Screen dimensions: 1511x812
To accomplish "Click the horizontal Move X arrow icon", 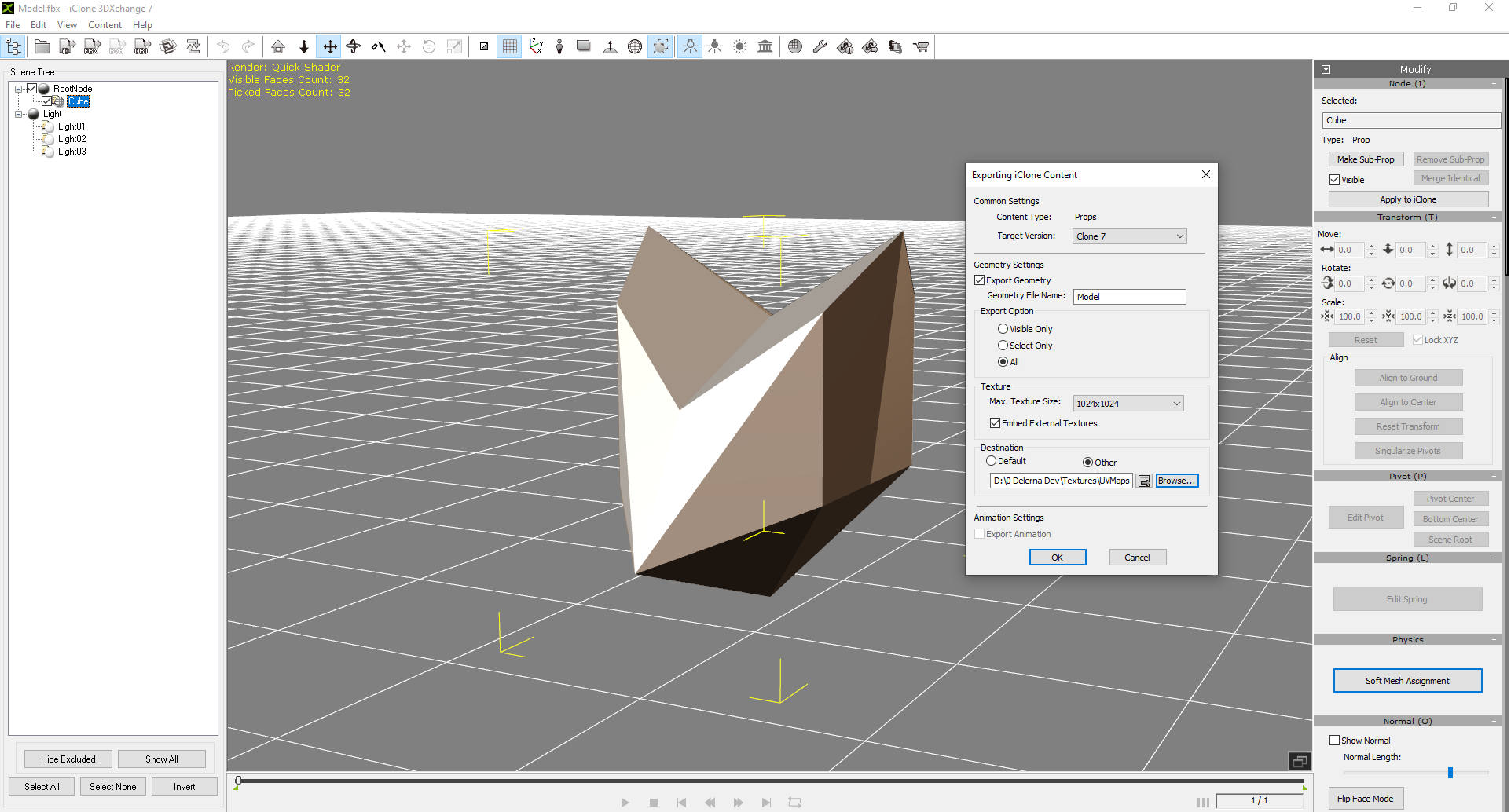I will (x=1327, y=250).
